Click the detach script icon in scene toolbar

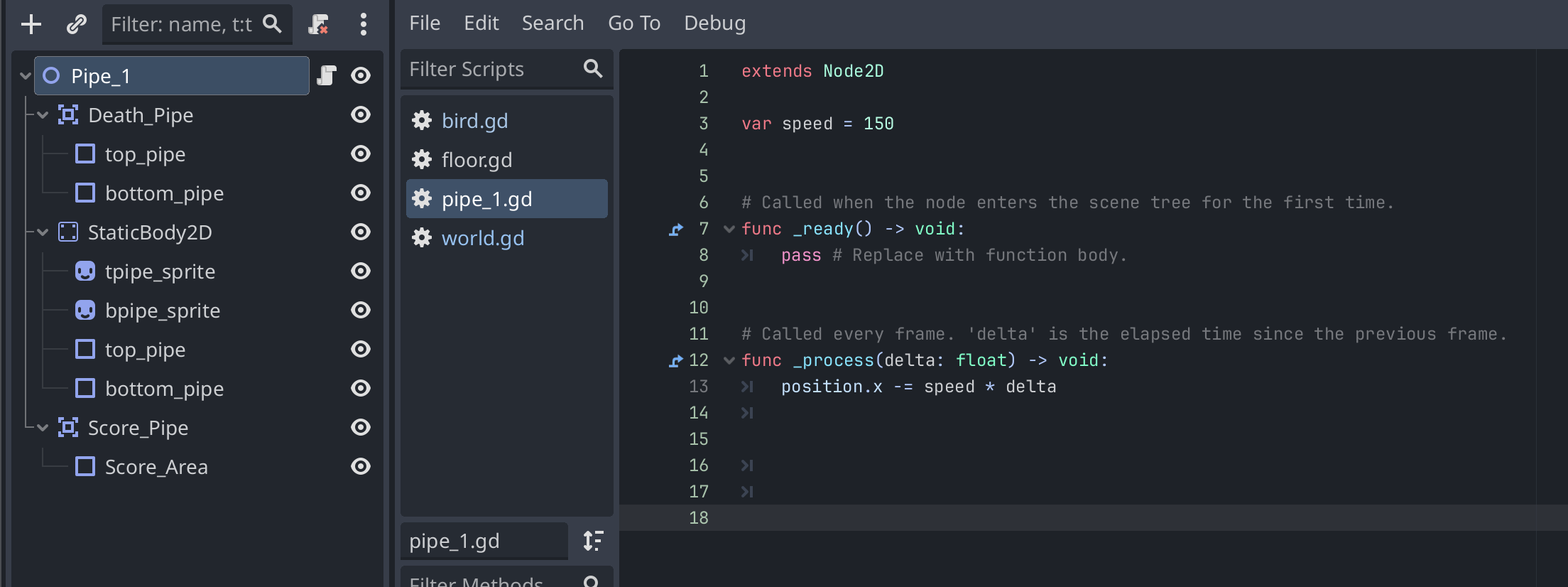pyautogui.click(x=319, y=24)
